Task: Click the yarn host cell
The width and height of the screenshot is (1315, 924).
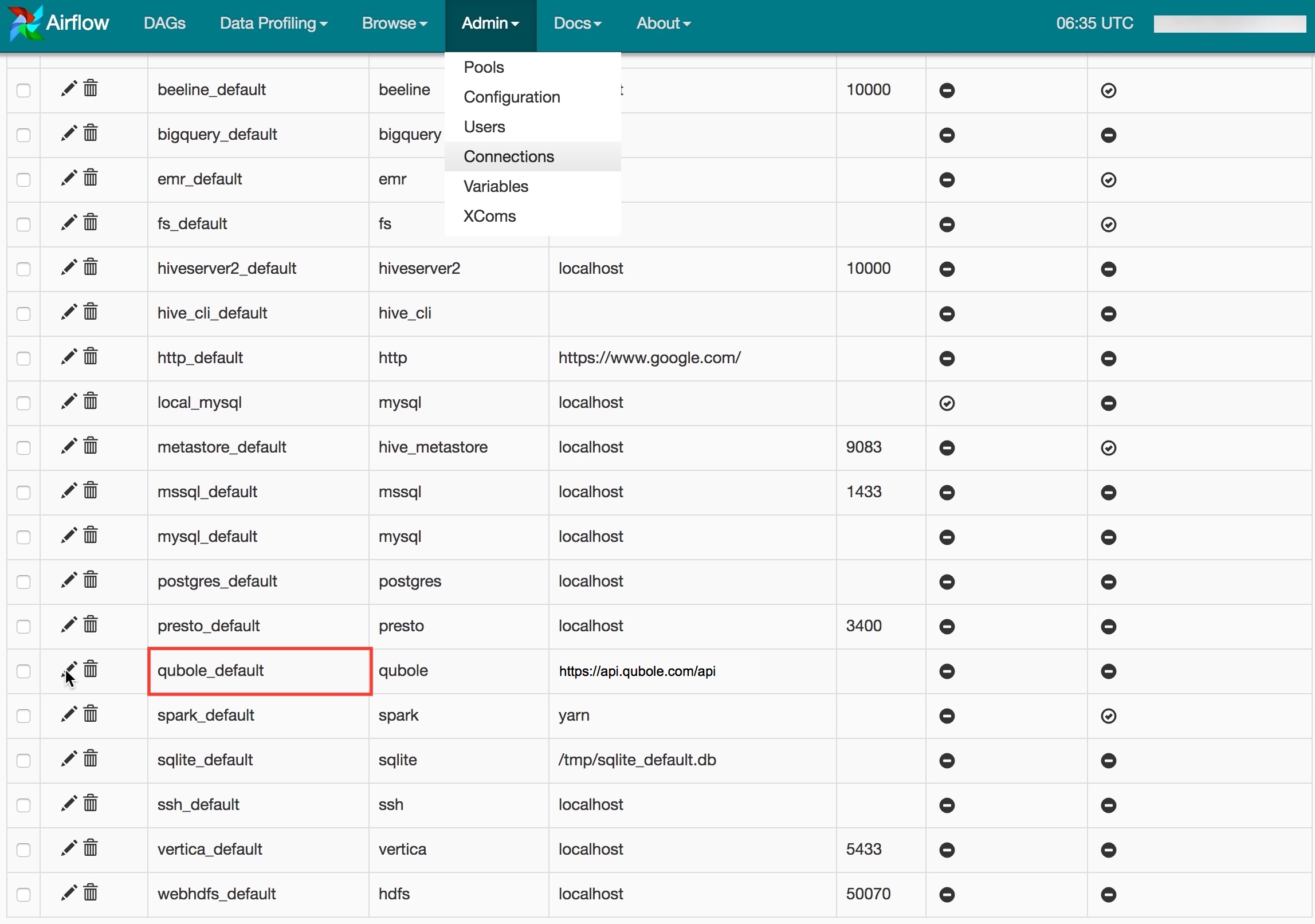Action: pos(692,715)
